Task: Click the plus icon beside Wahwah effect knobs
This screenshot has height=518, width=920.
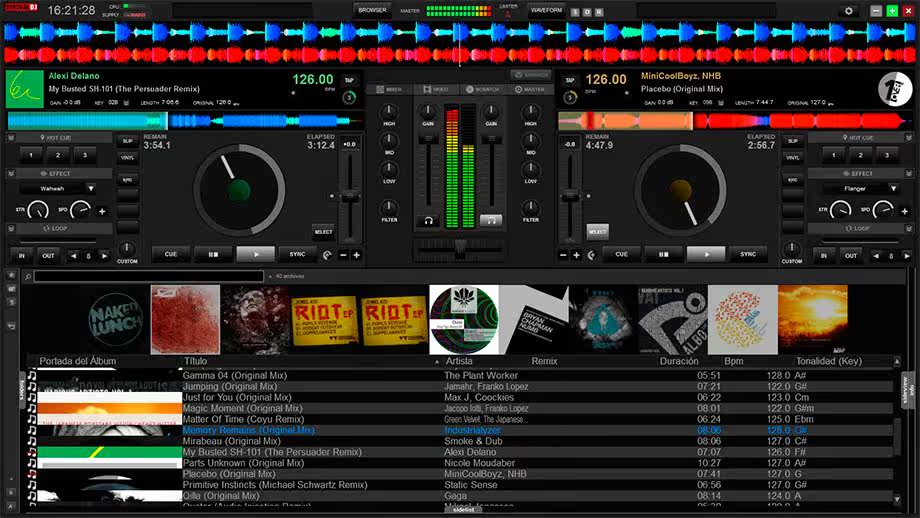Action: tap(102, 211)
